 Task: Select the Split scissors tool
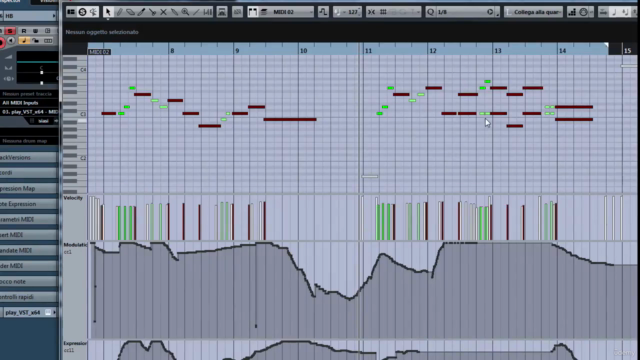tap(152, 12)
